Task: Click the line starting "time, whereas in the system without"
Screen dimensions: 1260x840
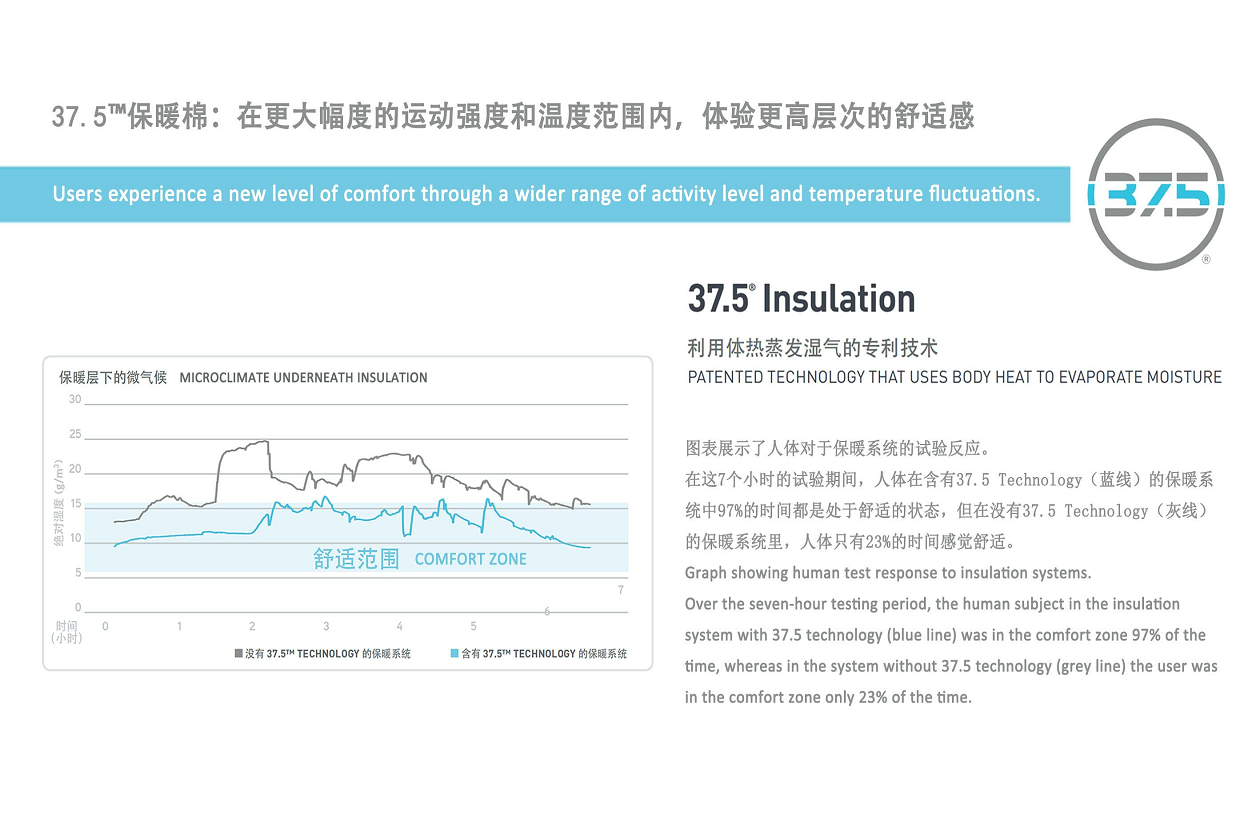Action: [x=951, y=666]
